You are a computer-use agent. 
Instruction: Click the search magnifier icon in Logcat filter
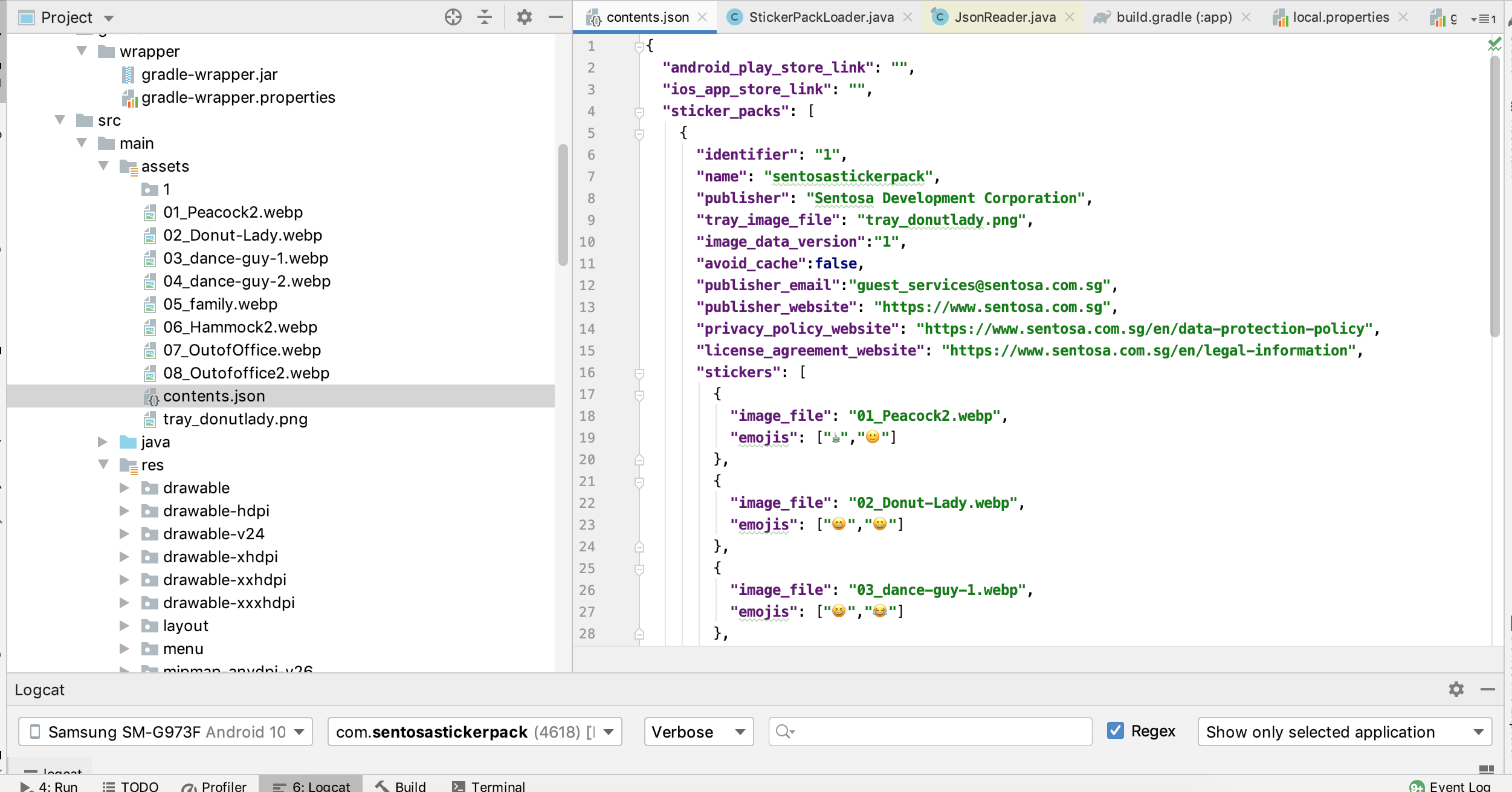(784, 732)
